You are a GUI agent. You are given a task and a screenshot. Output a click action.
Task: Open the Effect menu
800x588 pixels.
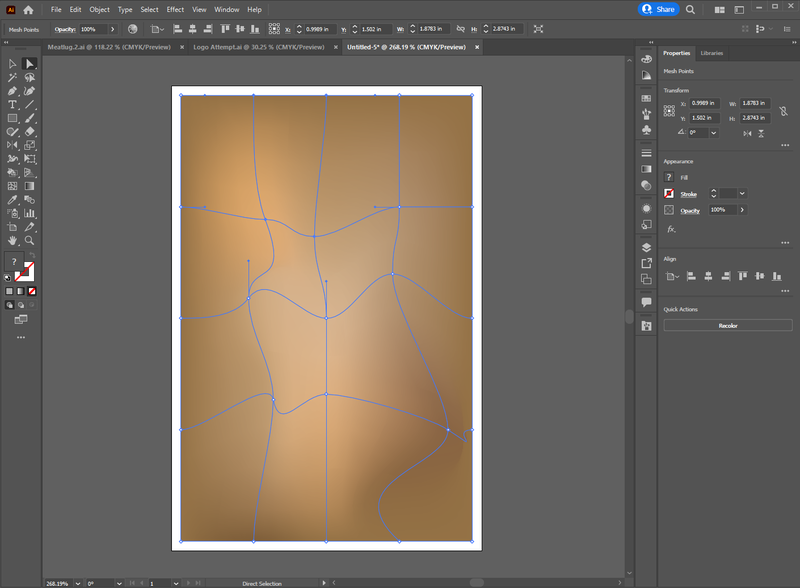pos(175,9)
